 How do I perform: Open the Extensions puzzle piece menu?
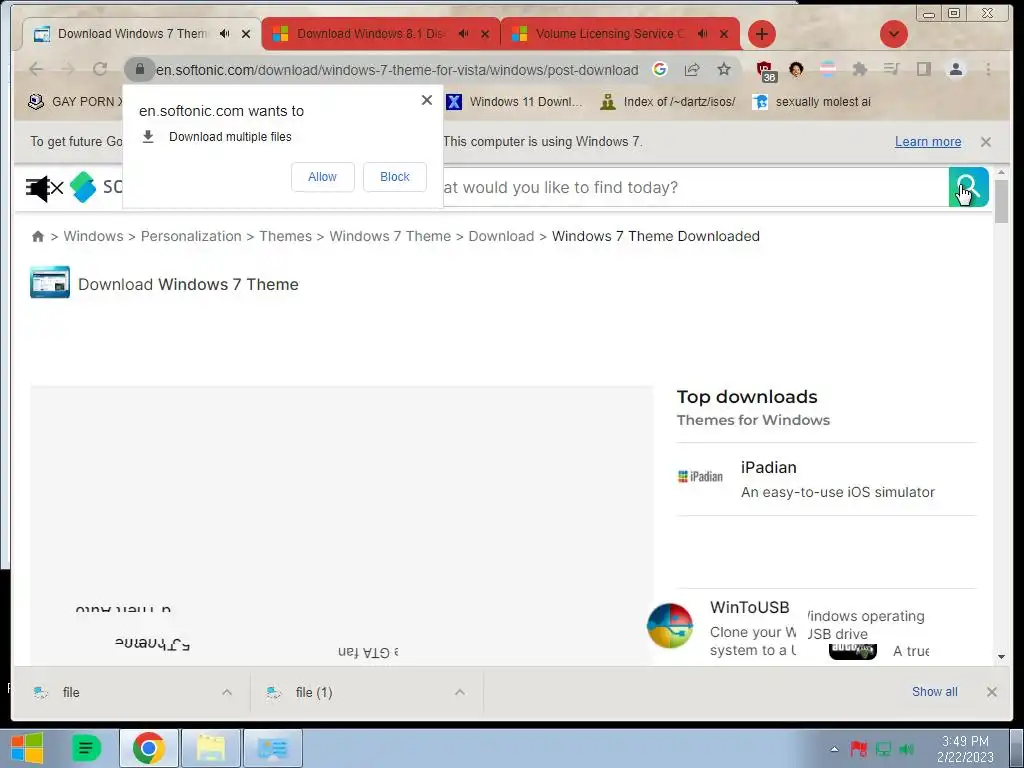[859, 69]
